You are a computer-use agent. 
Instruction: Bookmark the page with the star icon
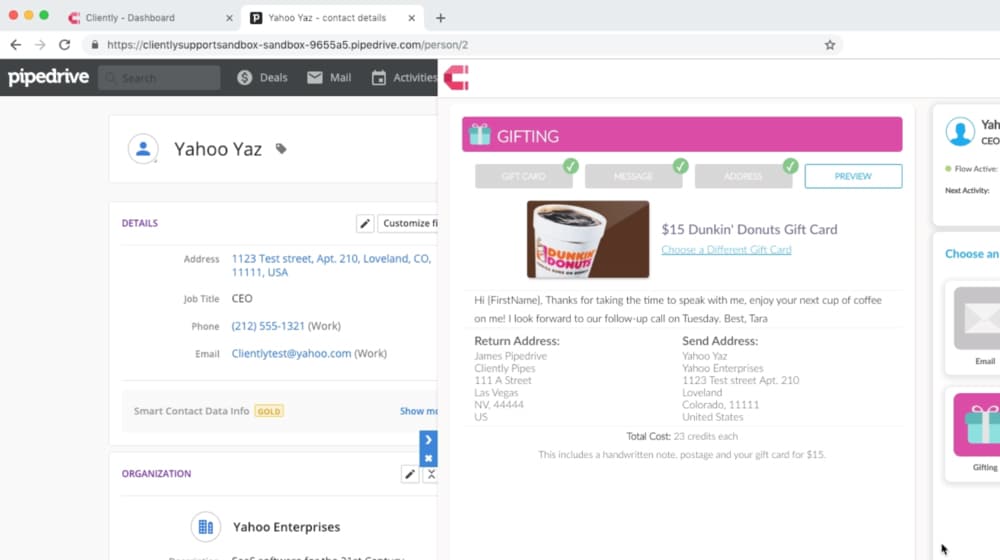pyautogui.click(x=830, y=45)
